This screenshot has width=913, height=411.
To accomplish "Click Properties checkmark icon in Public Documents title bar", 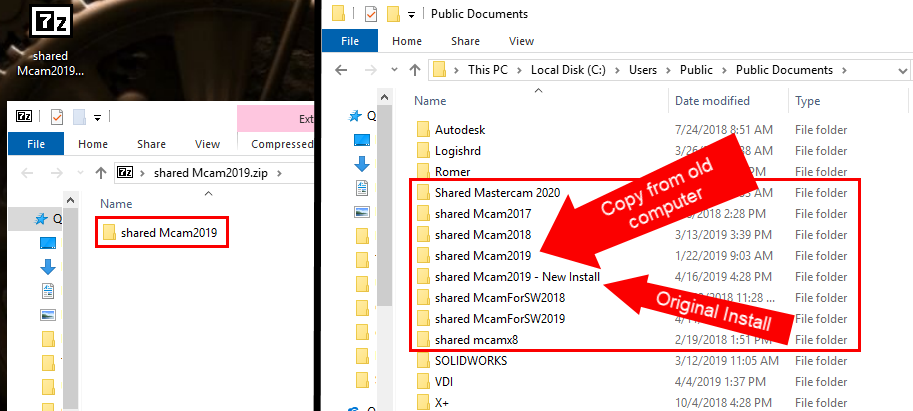I will click(x=371, y=13).
